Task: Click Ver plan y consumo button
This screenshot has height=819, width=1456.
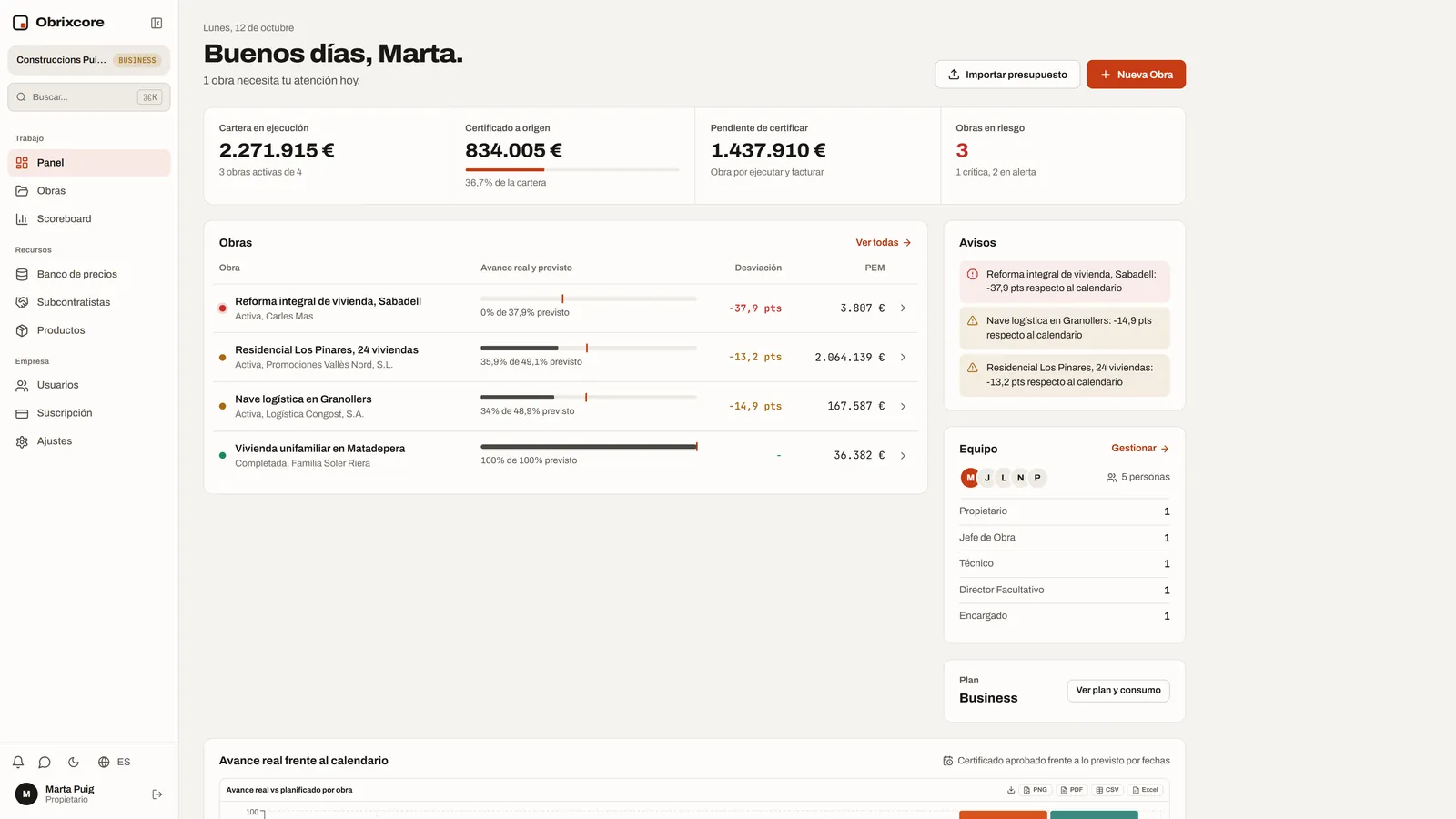Action: (1118, 691)
